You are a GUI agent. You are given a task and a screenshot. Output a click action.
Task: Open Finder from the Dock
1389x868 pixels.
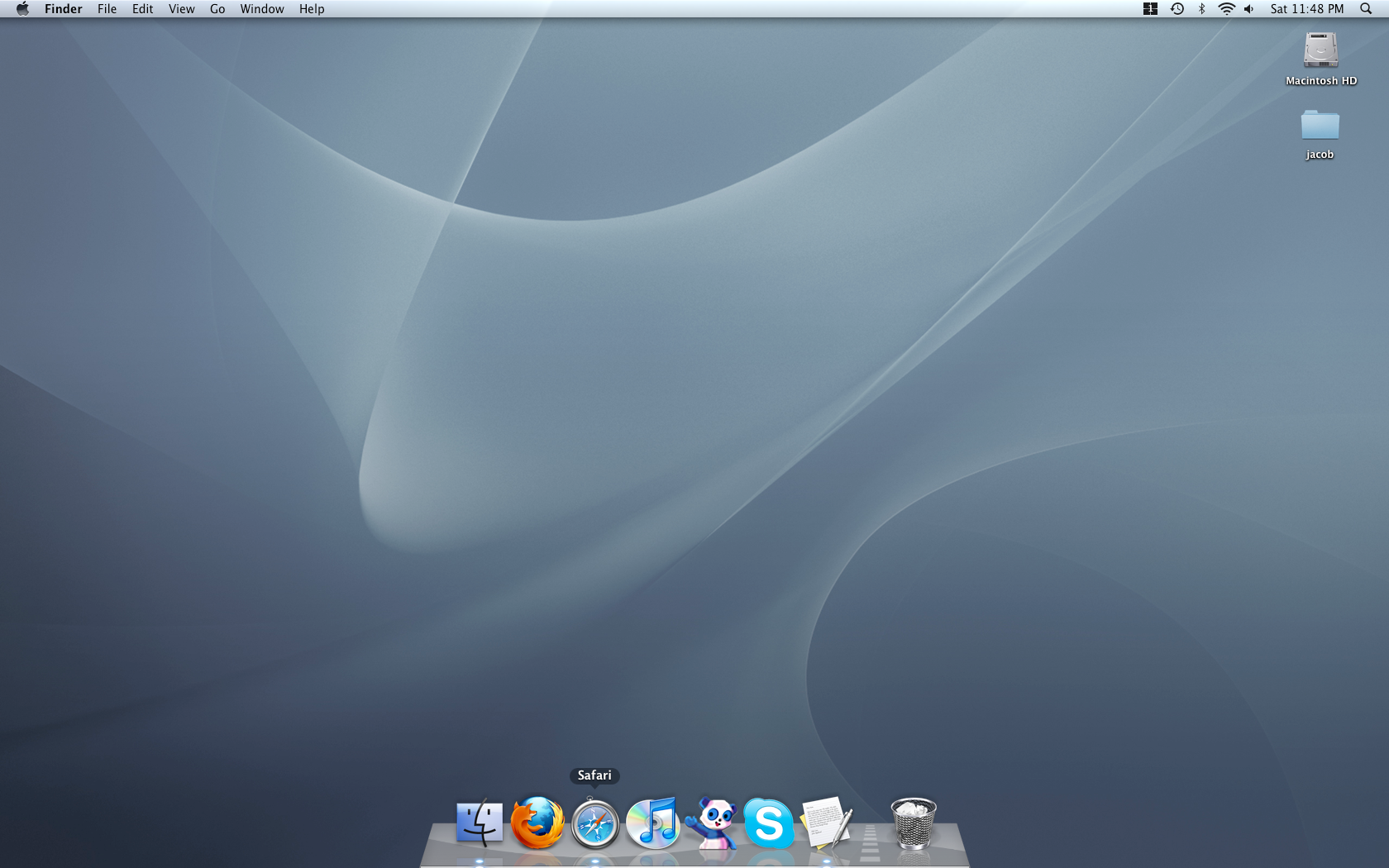point(480,823)
